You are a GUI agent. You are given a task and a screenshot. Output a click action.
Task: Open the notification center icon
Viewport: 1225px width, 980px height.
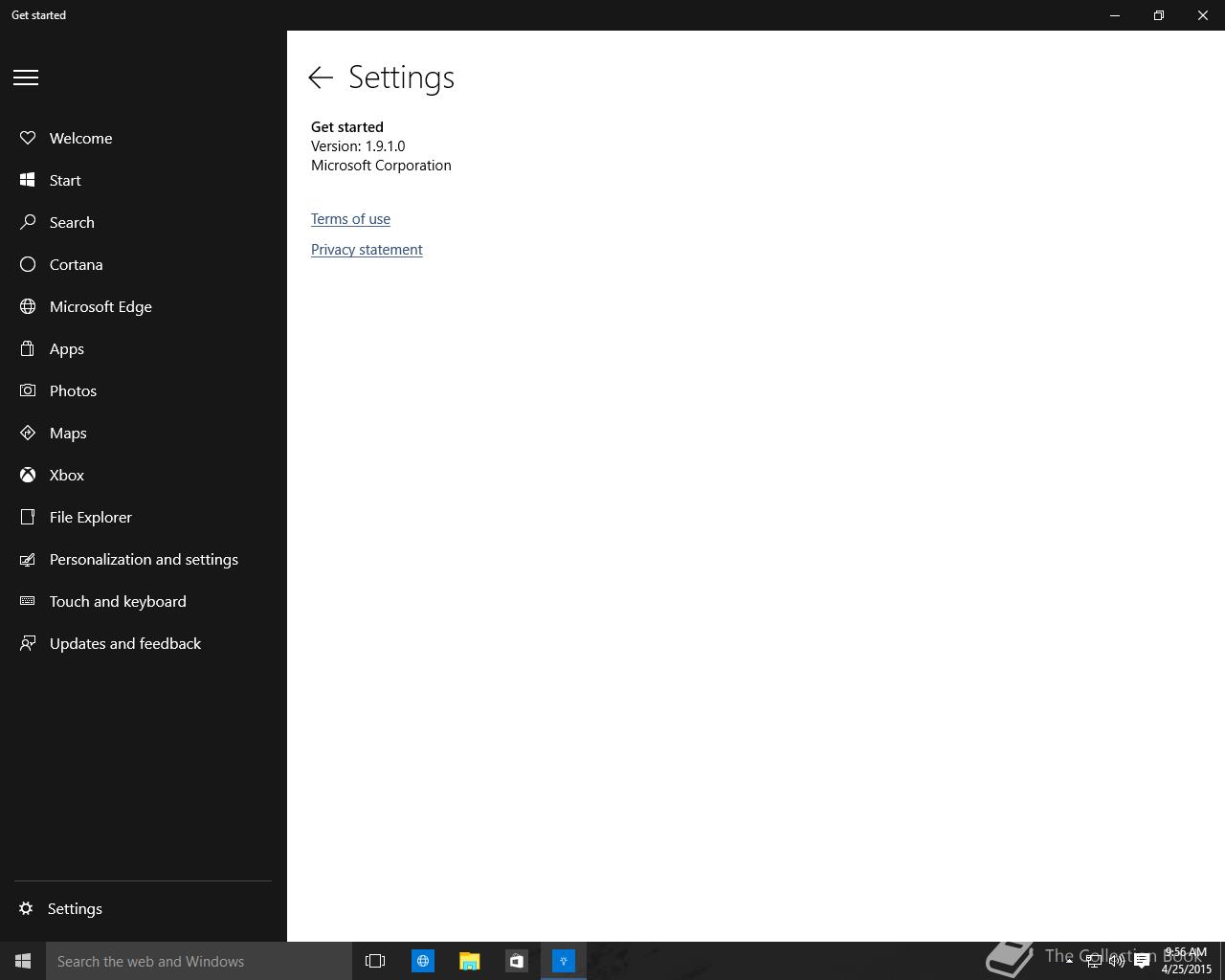(x=1142, y=961)
